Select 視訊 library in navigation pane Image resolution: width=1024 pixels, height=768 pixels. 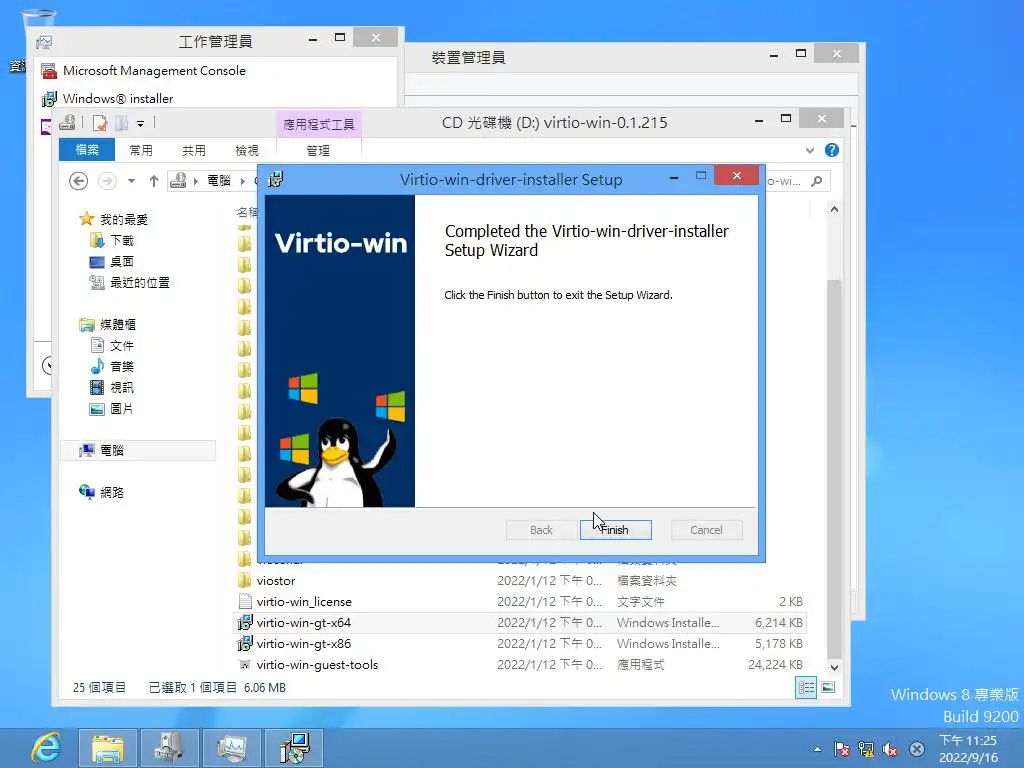pos(121,387)
